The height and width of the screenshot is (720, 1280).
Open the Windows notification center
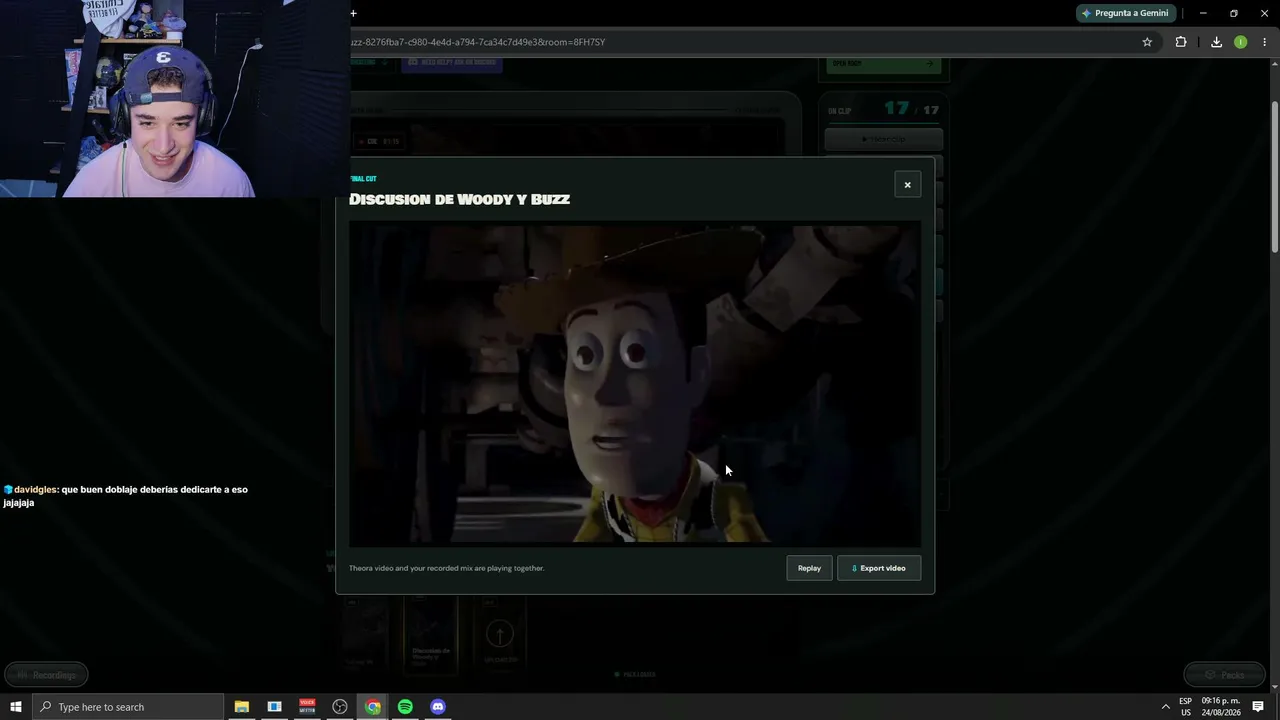coord(1258,707)
